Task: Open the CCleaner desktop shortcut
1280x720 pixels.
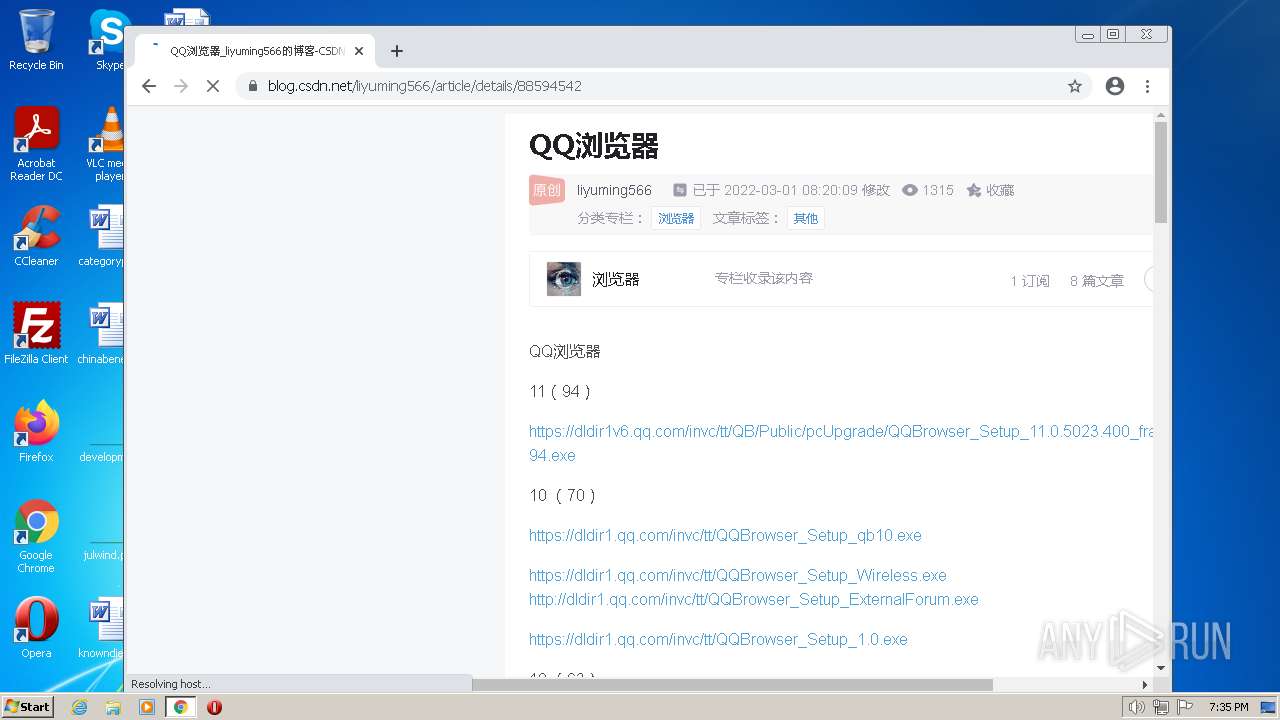Action: click(x=36, y=236)
